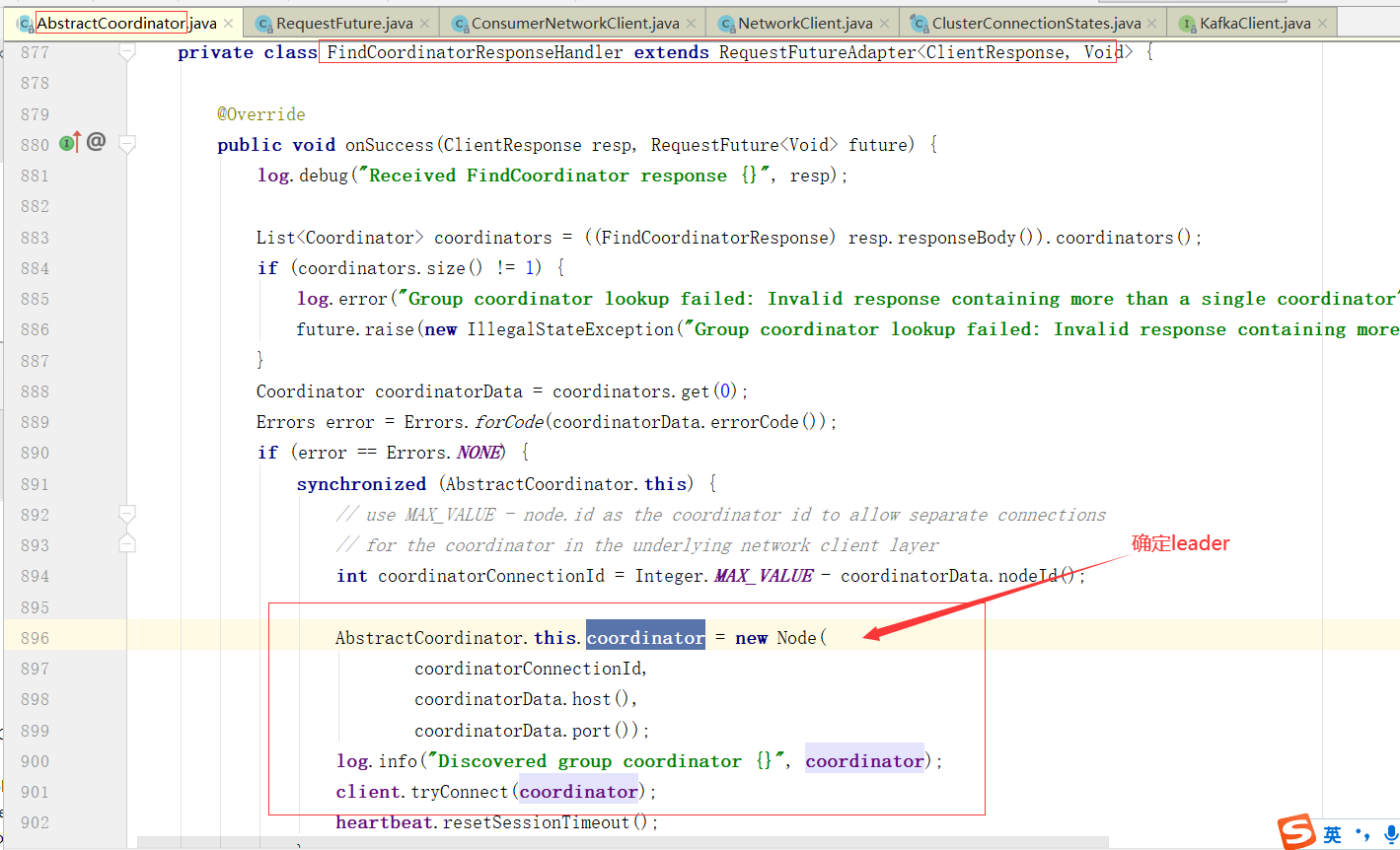Screen dimensions: 1400x850
Task: Click Integer.MAX_VALUE on line 894
Action: pos(723,576)
